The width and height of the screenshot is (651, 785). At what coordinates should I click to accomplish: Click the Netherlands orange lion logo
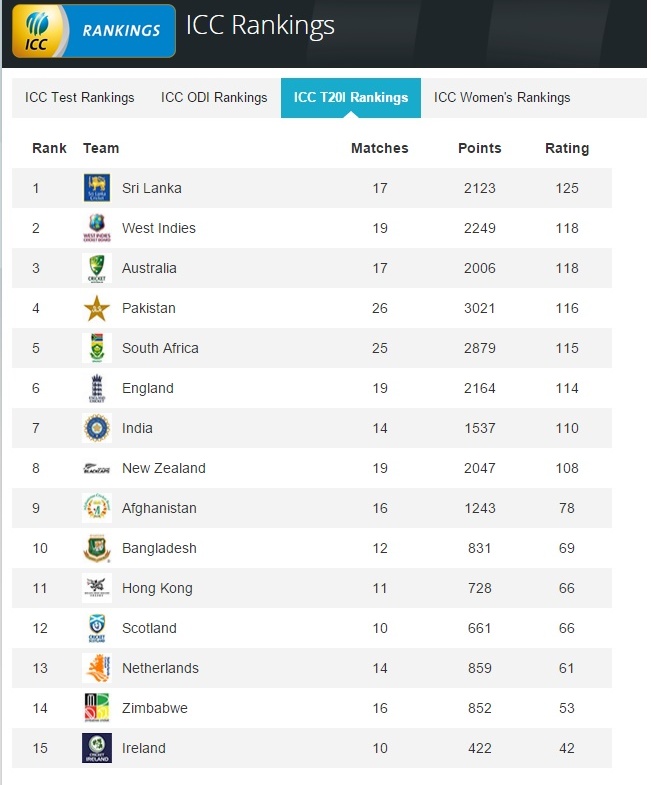[97, 668]
